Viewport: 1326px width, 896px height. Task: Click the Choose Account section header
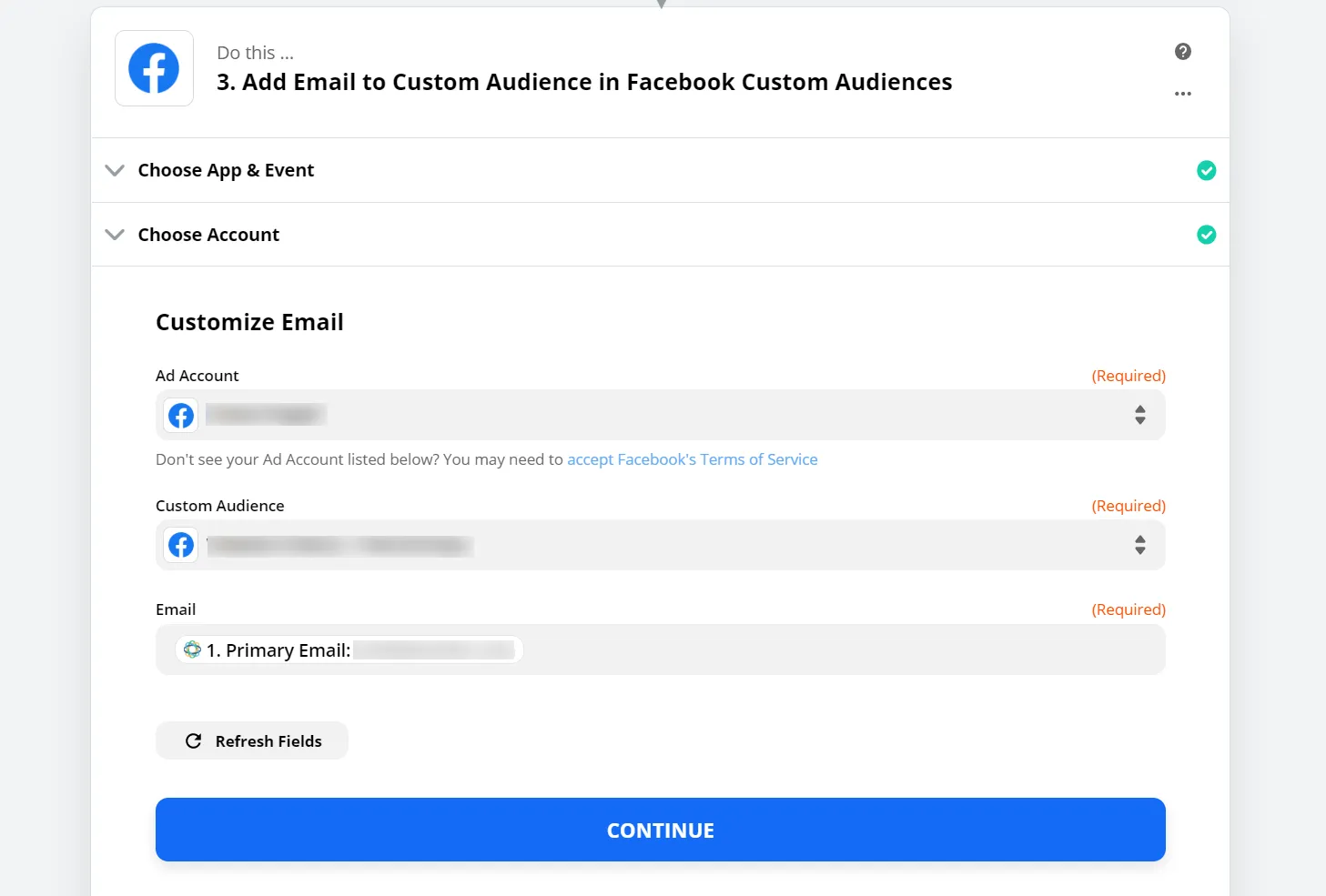[x=208, y=235]
